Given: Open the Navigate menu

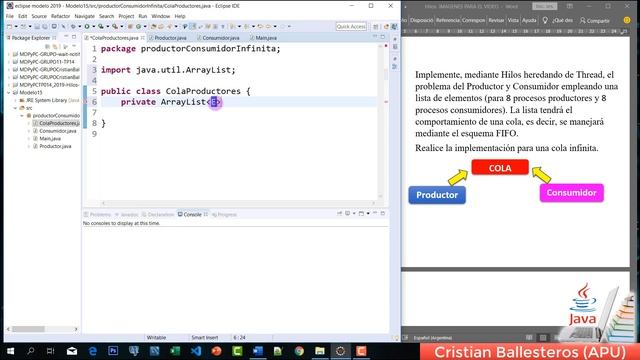Looking at the screenshot, I should coord(84,16).
